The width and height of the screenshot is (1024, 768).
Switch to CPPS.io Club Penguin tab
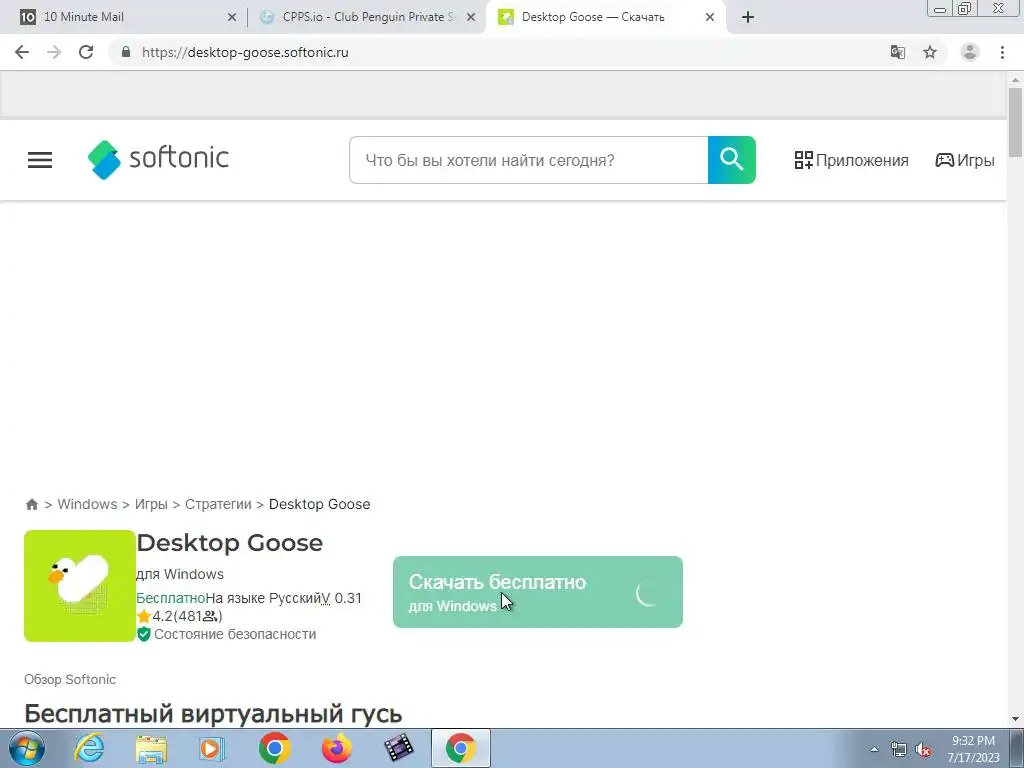coord(367,17)
